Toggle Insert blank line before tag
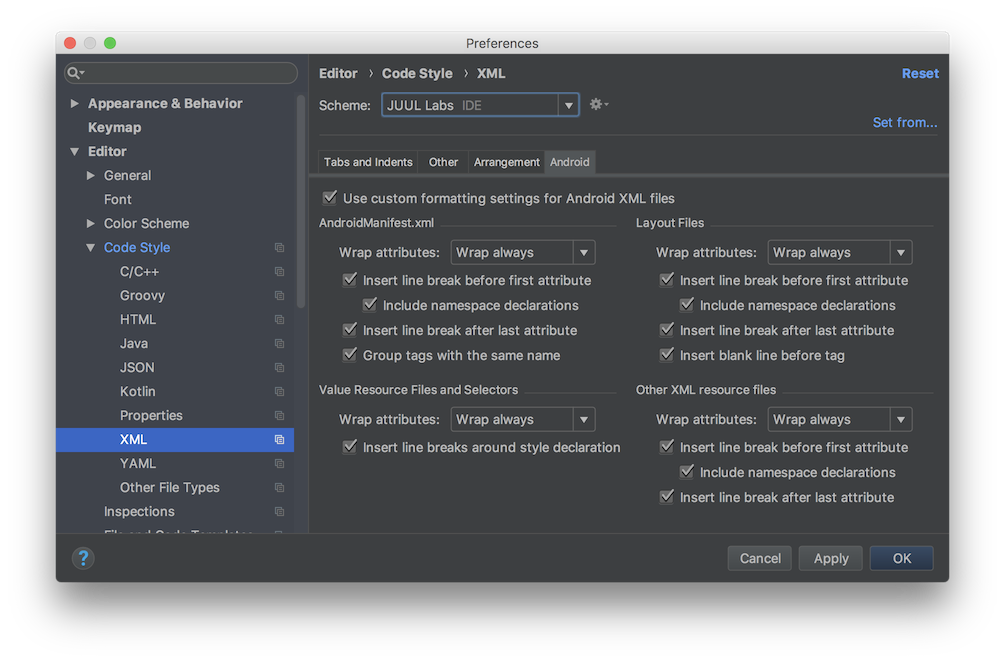The width and height of the screenshot is (1005, 662). (x=667, y=354)
